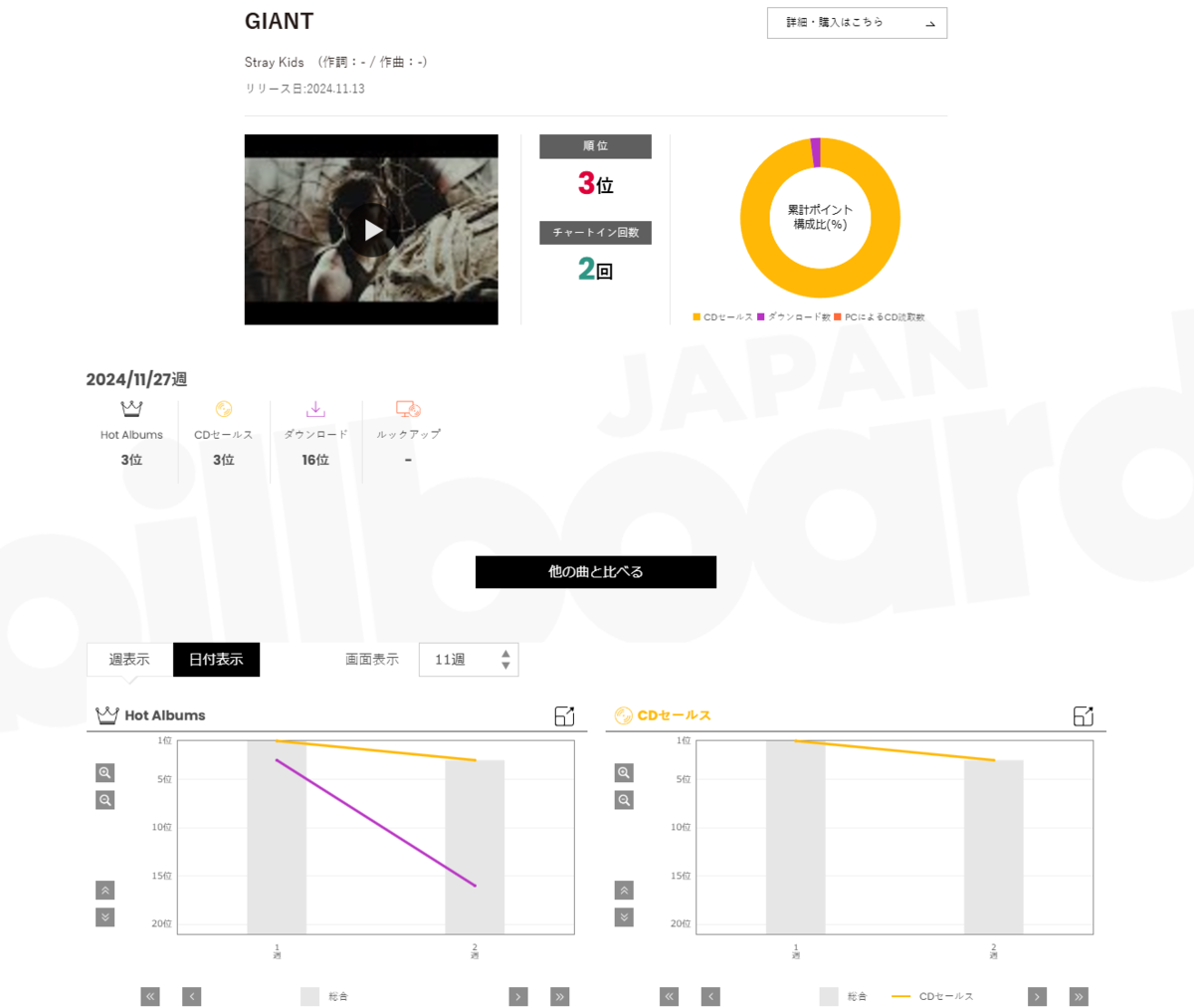The width and height of the screenshot is (1194, 1008).
Task: Open the 11週 display range dropdown
Action: click(469, 660)
